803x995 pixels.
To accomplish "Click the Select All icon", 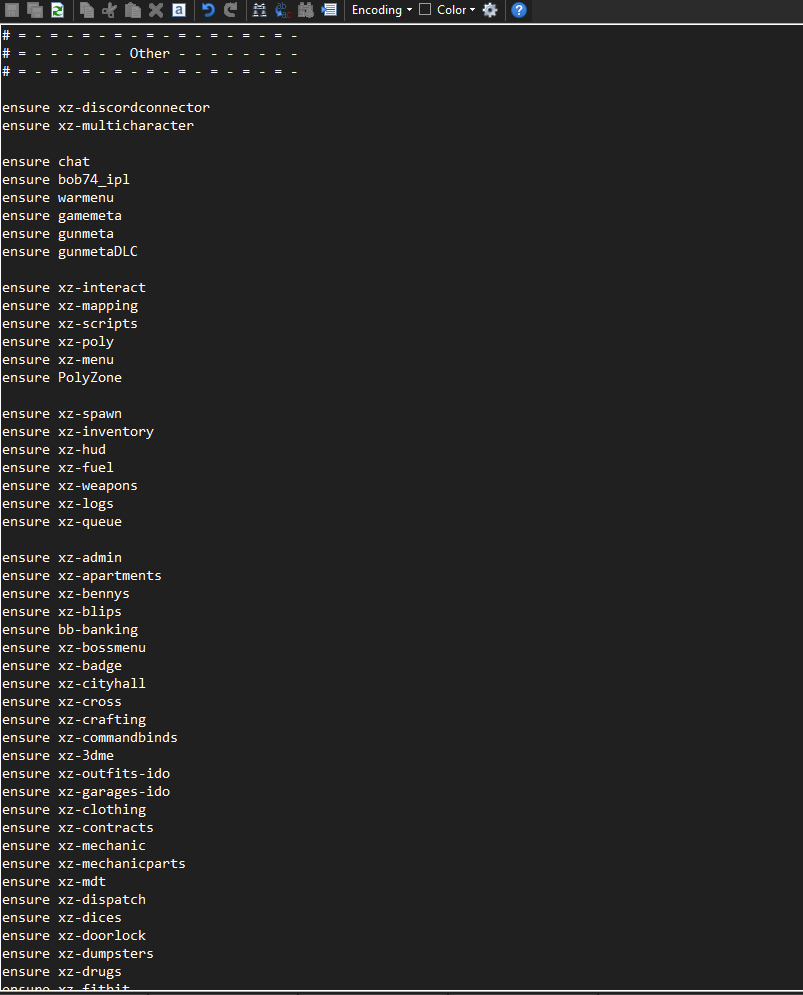I will [179, 10].
